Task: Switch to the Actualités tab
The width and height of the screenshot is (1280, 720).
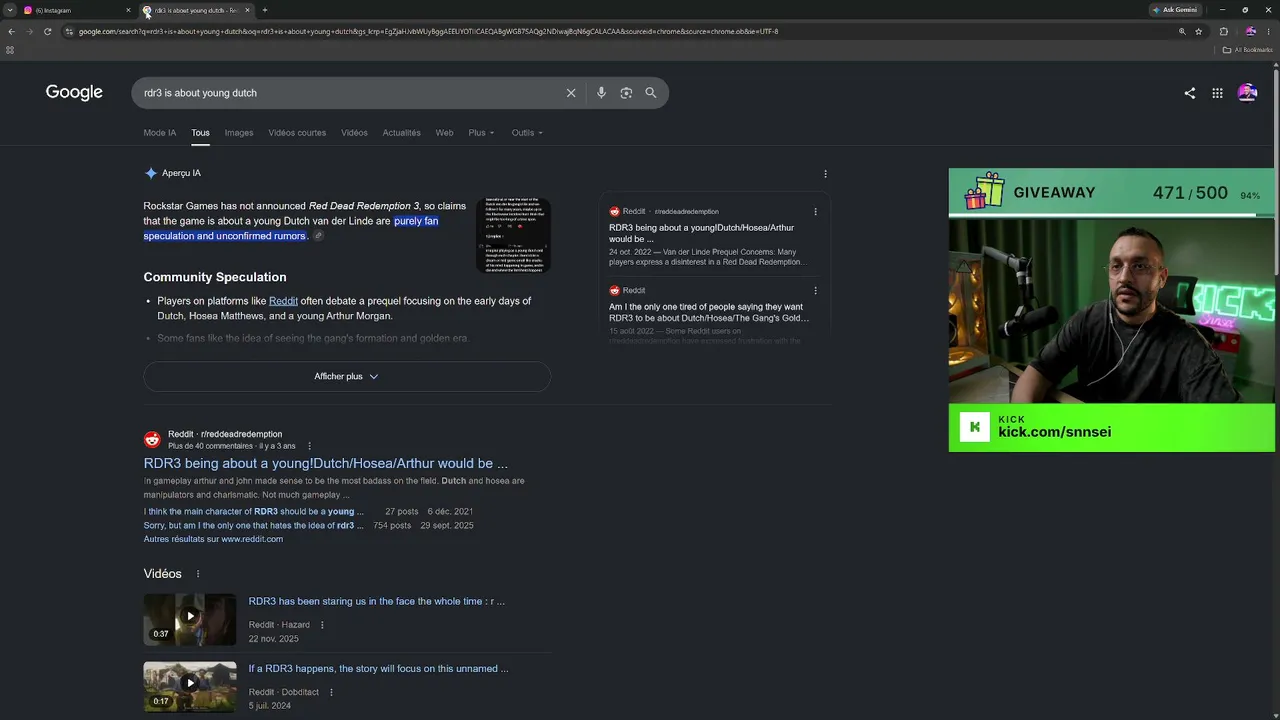Action: tap(401, 133)
